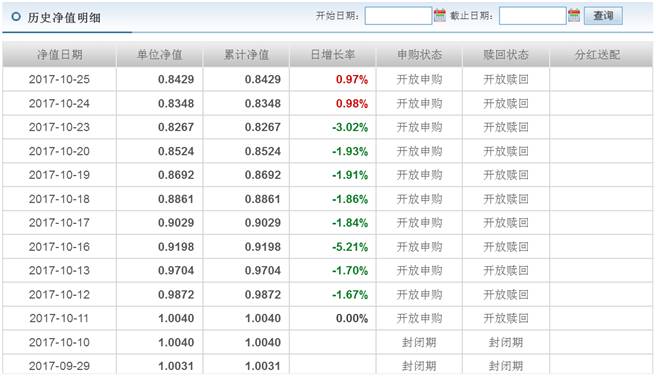
Task: Click unit net value 0.9198
Action: coord(176,247)
